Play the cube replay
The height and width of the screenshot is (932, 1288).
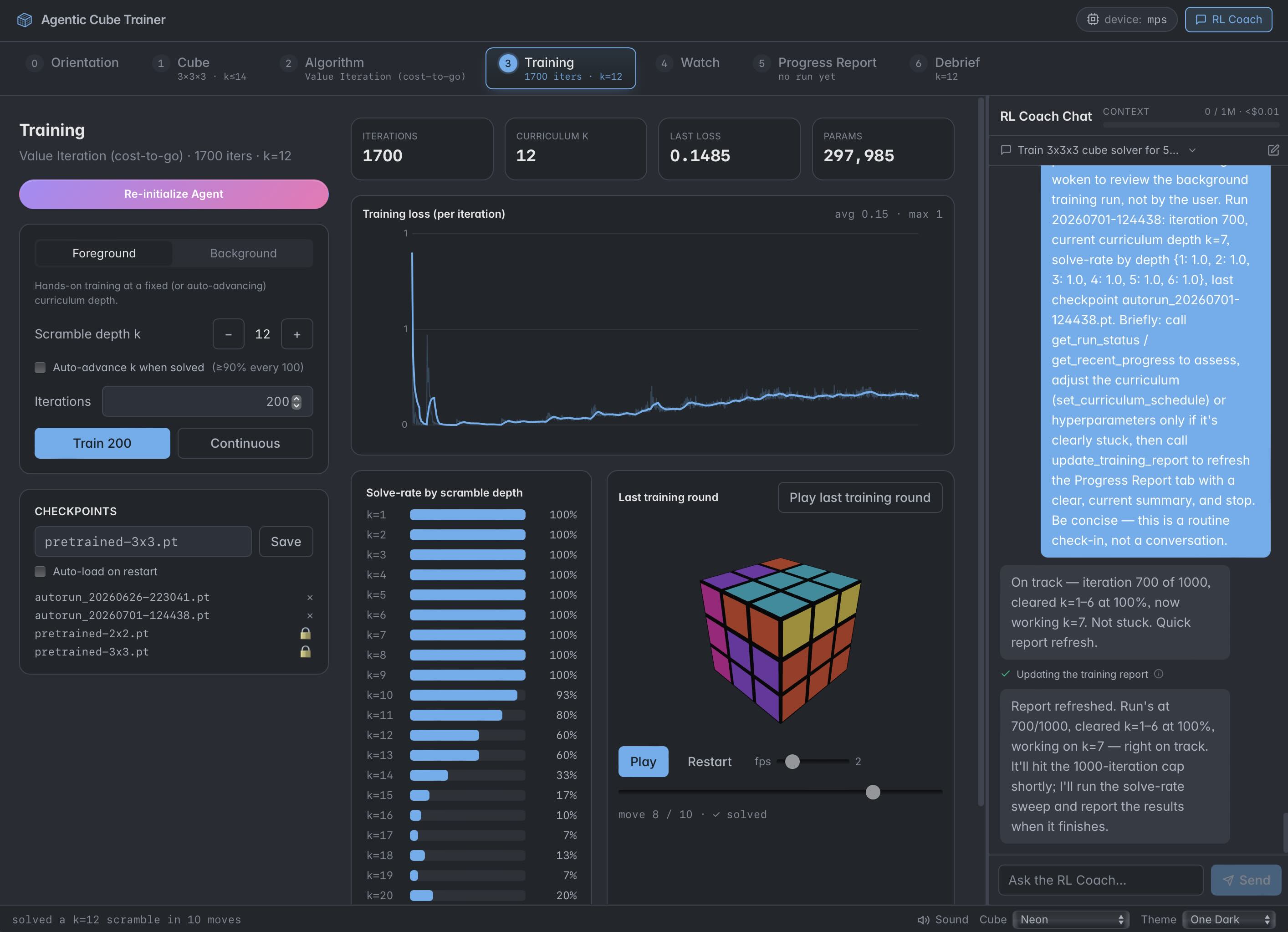(x=643, y=762)
